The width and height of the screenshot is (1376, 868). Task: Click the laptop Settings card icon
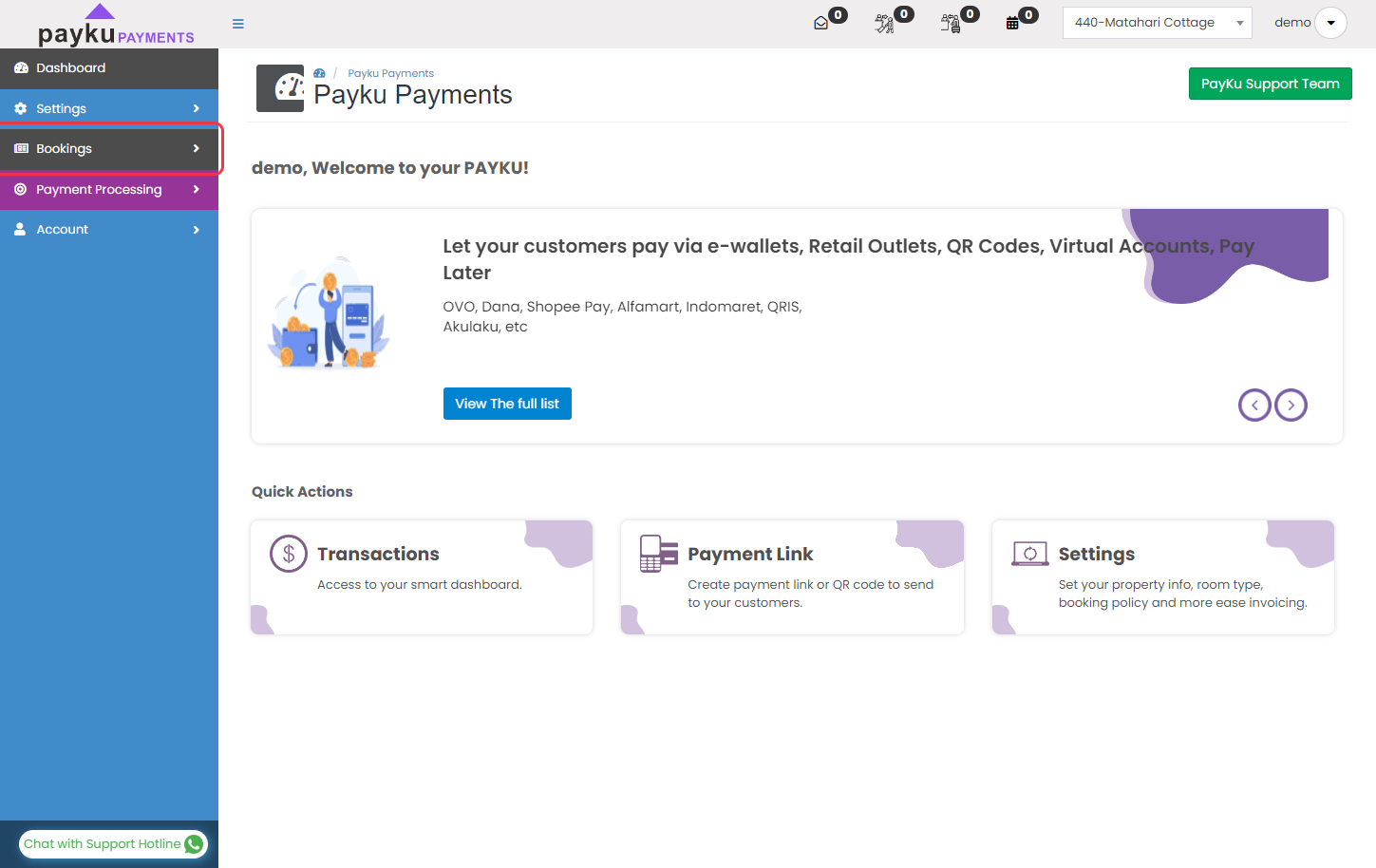pos(1029,554)
